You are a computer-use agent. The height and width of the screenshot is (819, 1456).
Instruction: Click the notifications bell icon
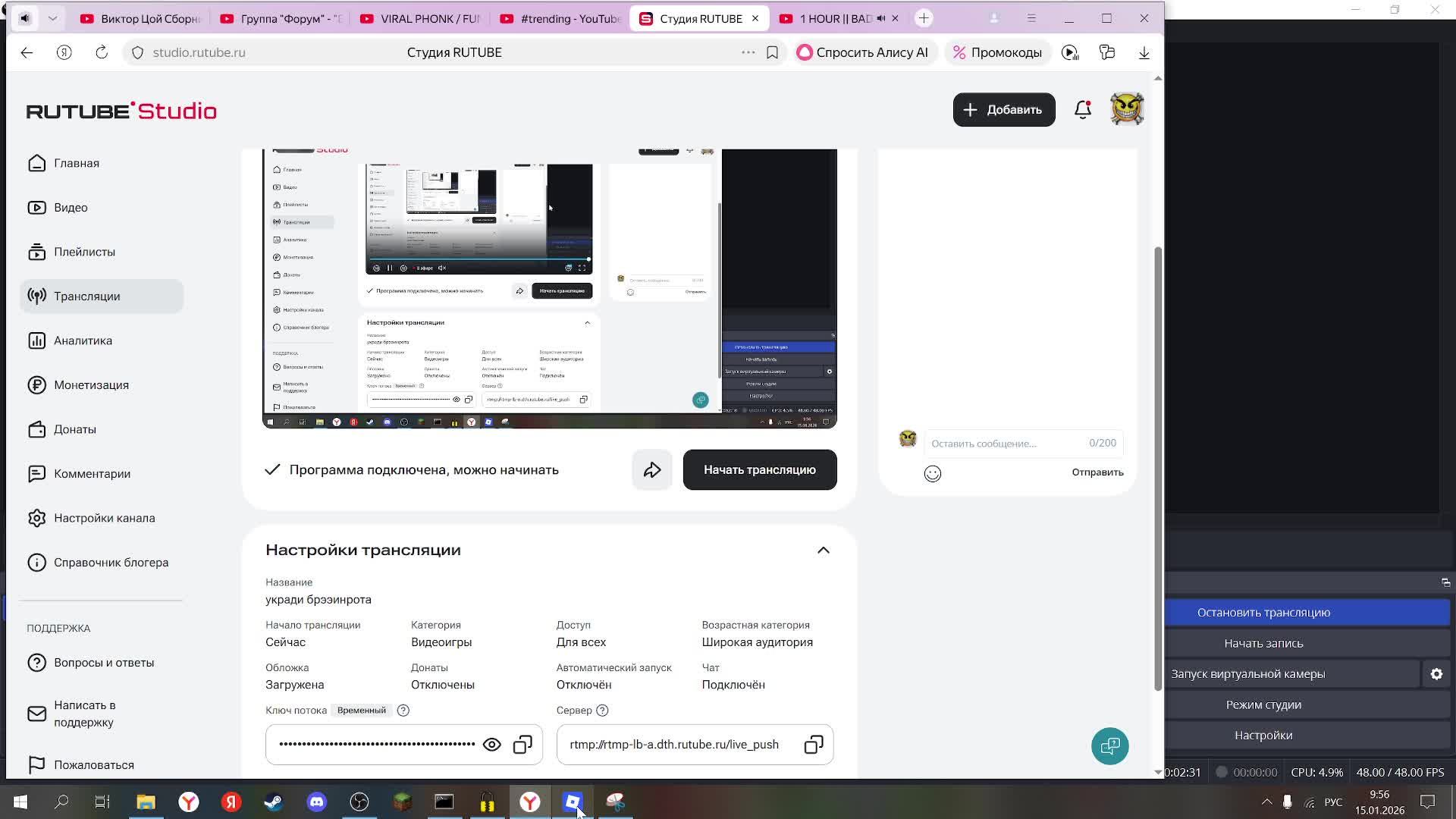1082,110
